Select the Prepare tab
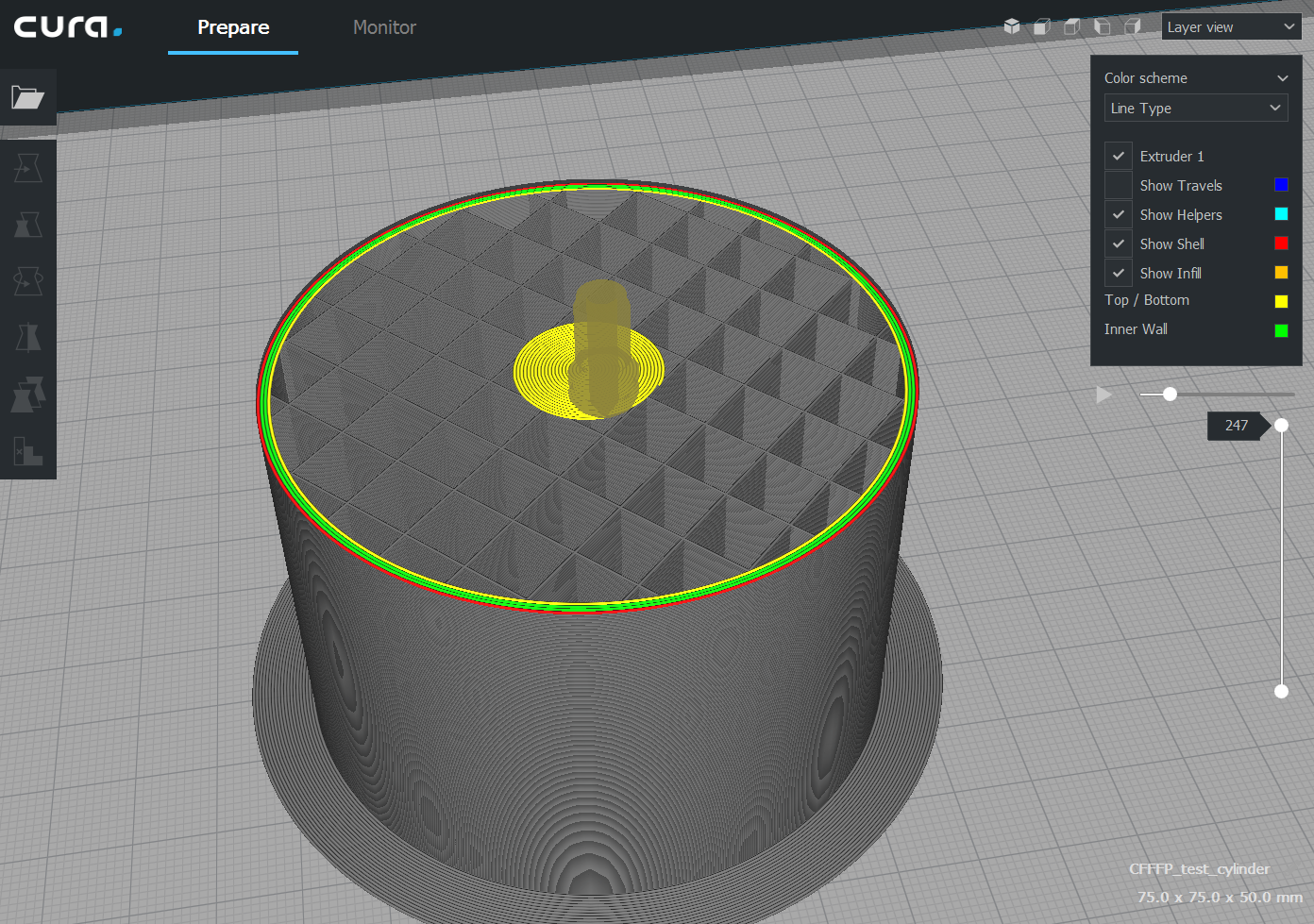Screen dimensions: 1314x924 [x=232, y=27]
